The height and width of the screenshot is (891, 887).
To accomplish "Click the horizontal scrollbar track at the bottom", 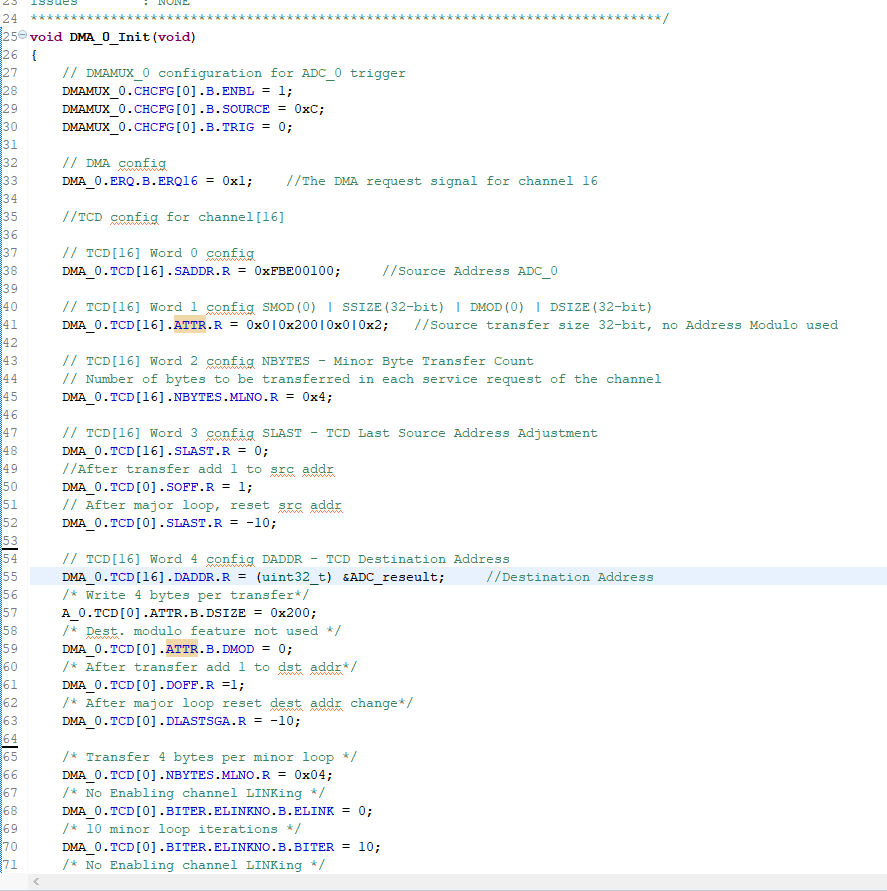I will click(450, 881).
